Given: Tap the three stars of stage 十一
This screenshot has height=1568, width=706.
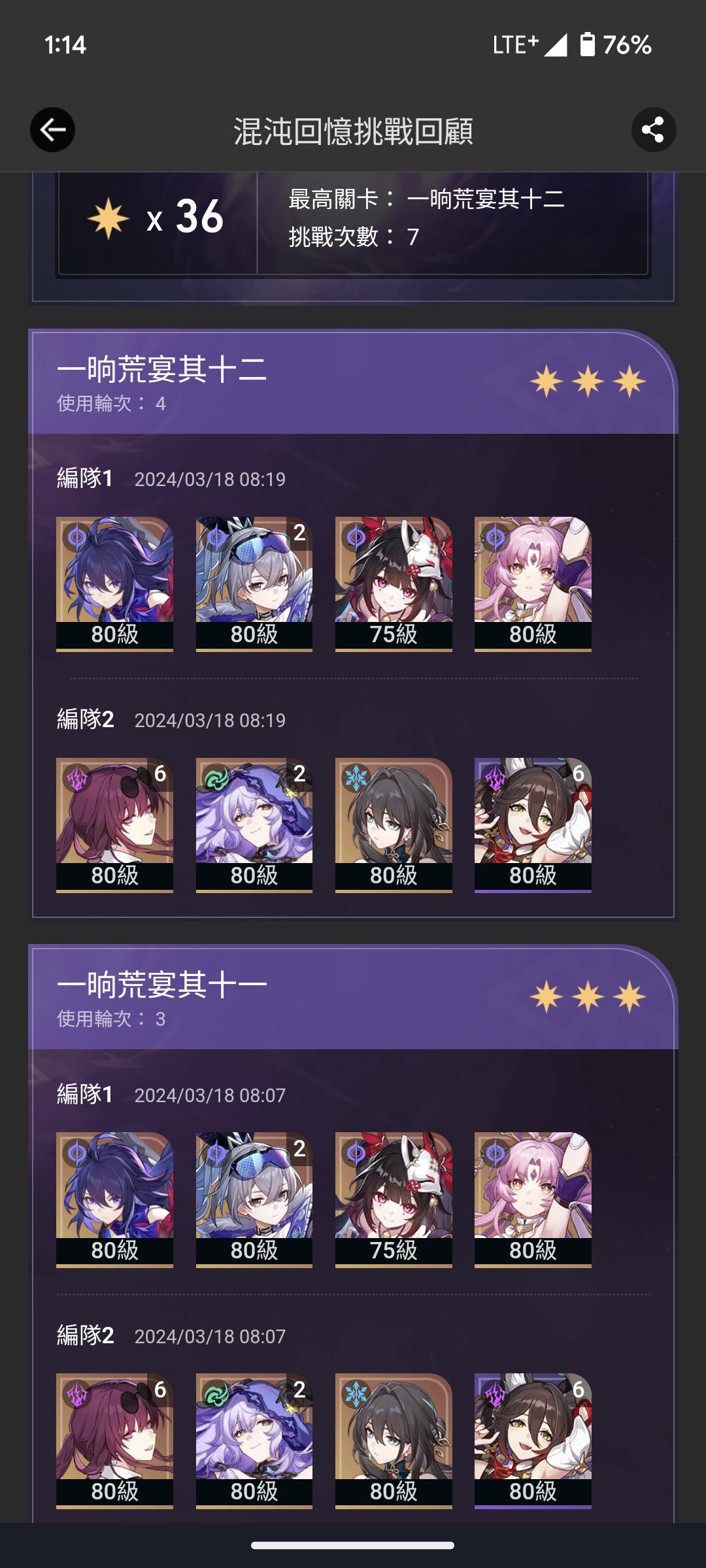Looking at the screenshot, I should [x=588, y=997].
